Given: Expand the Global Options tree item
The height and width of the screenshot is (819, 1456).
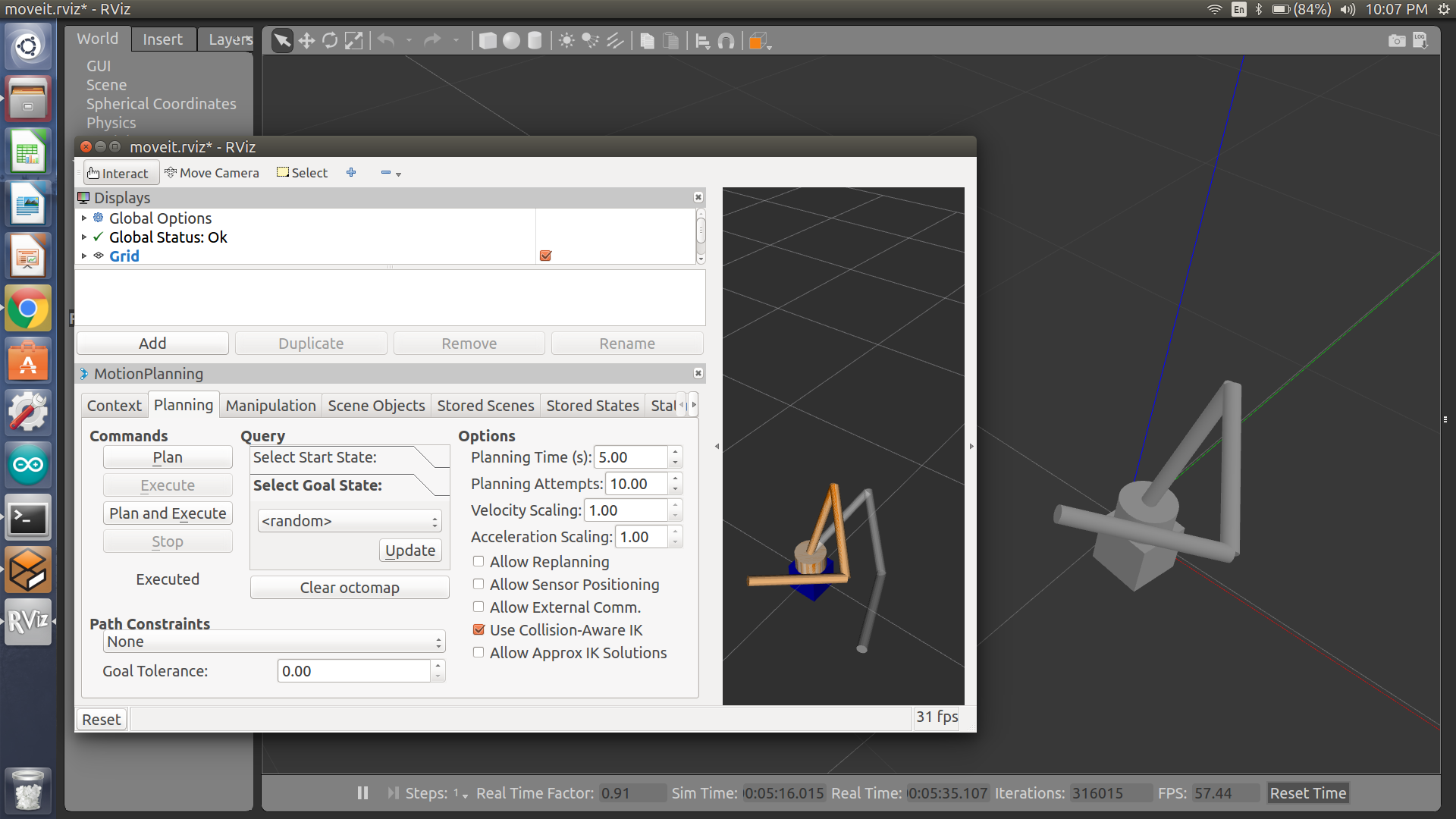Looking at the screenshot, I should click(84, 218).
